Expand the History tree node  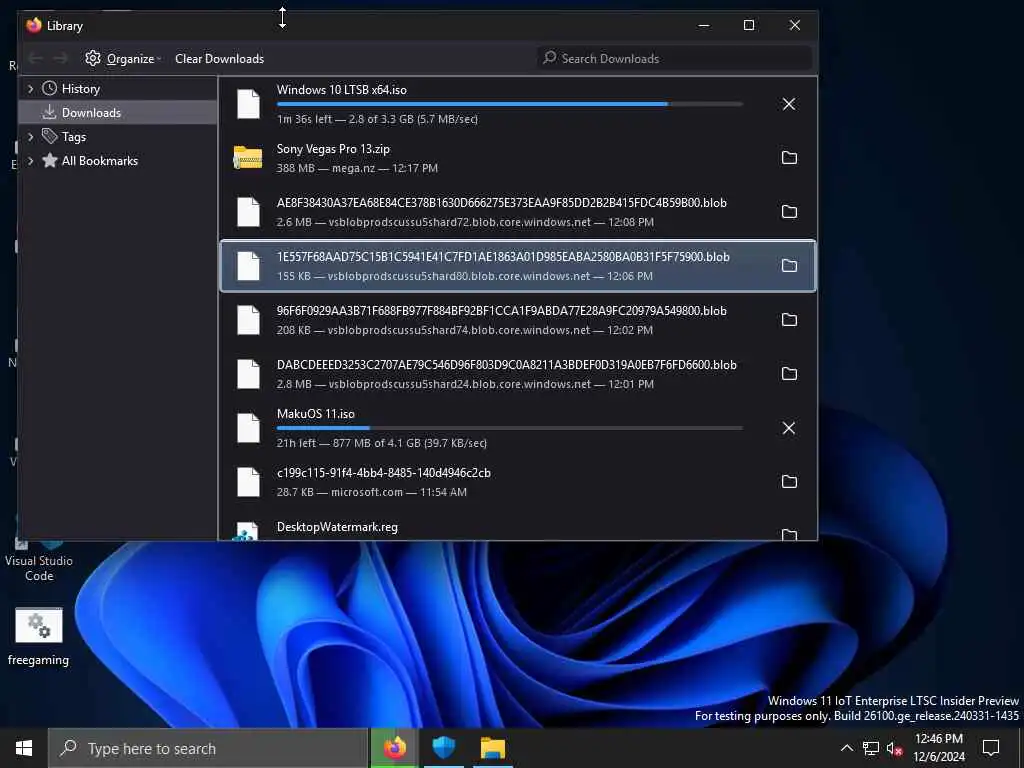click(x=30, y=88)
